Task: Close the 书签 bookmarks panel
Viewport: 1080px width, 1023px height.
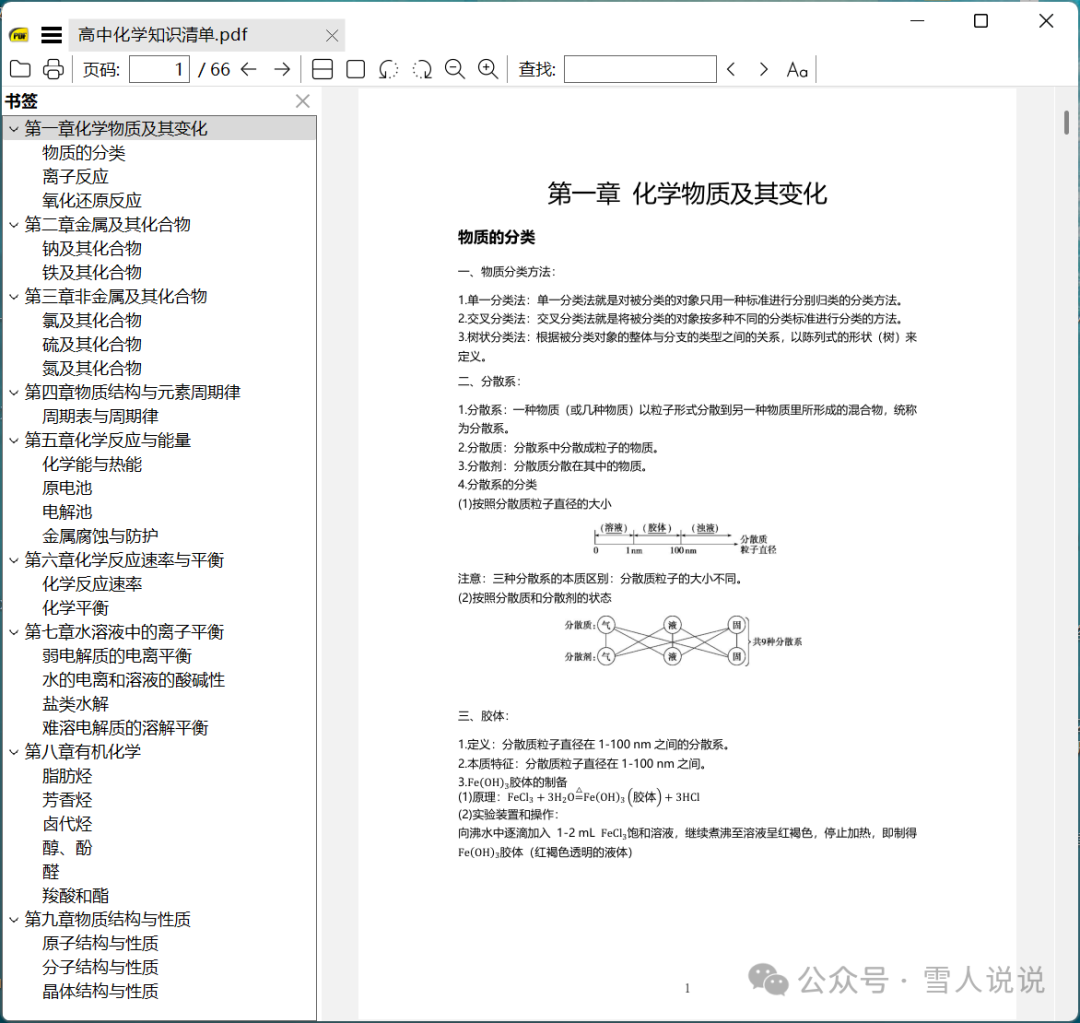Action: point(302,101)
